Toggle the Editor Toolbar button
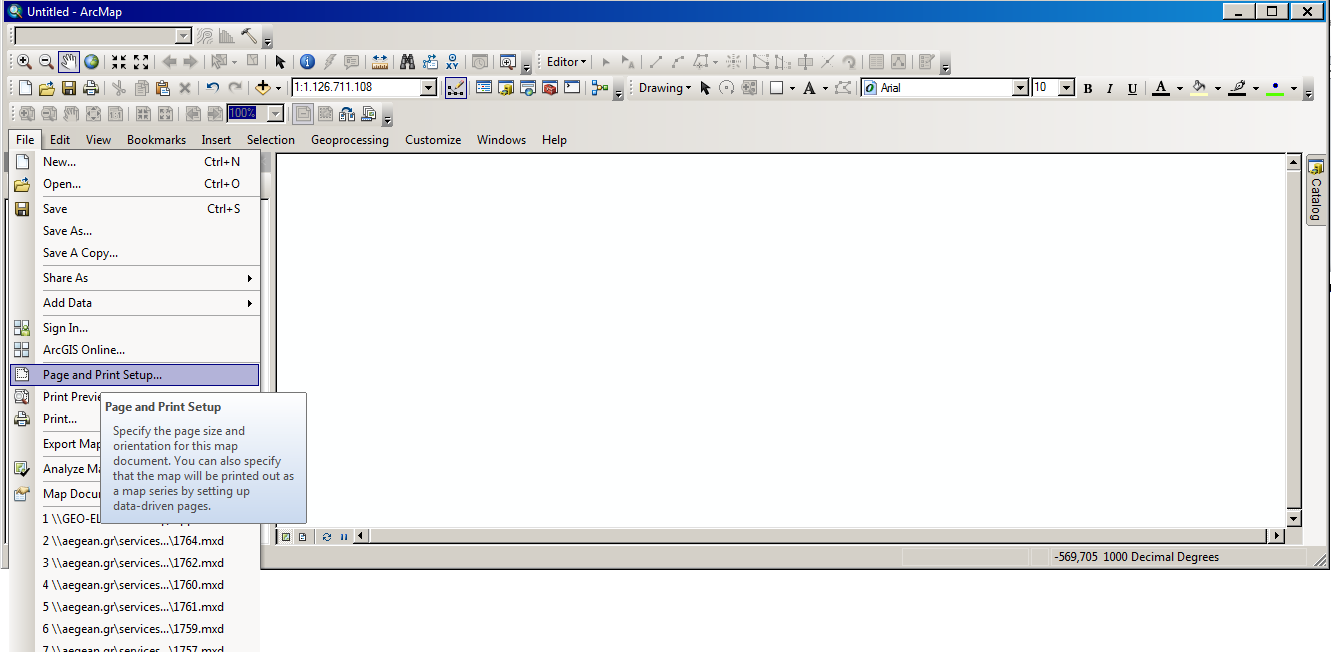The height and width of the screenshot is (652, 1331). click(455, 88)
